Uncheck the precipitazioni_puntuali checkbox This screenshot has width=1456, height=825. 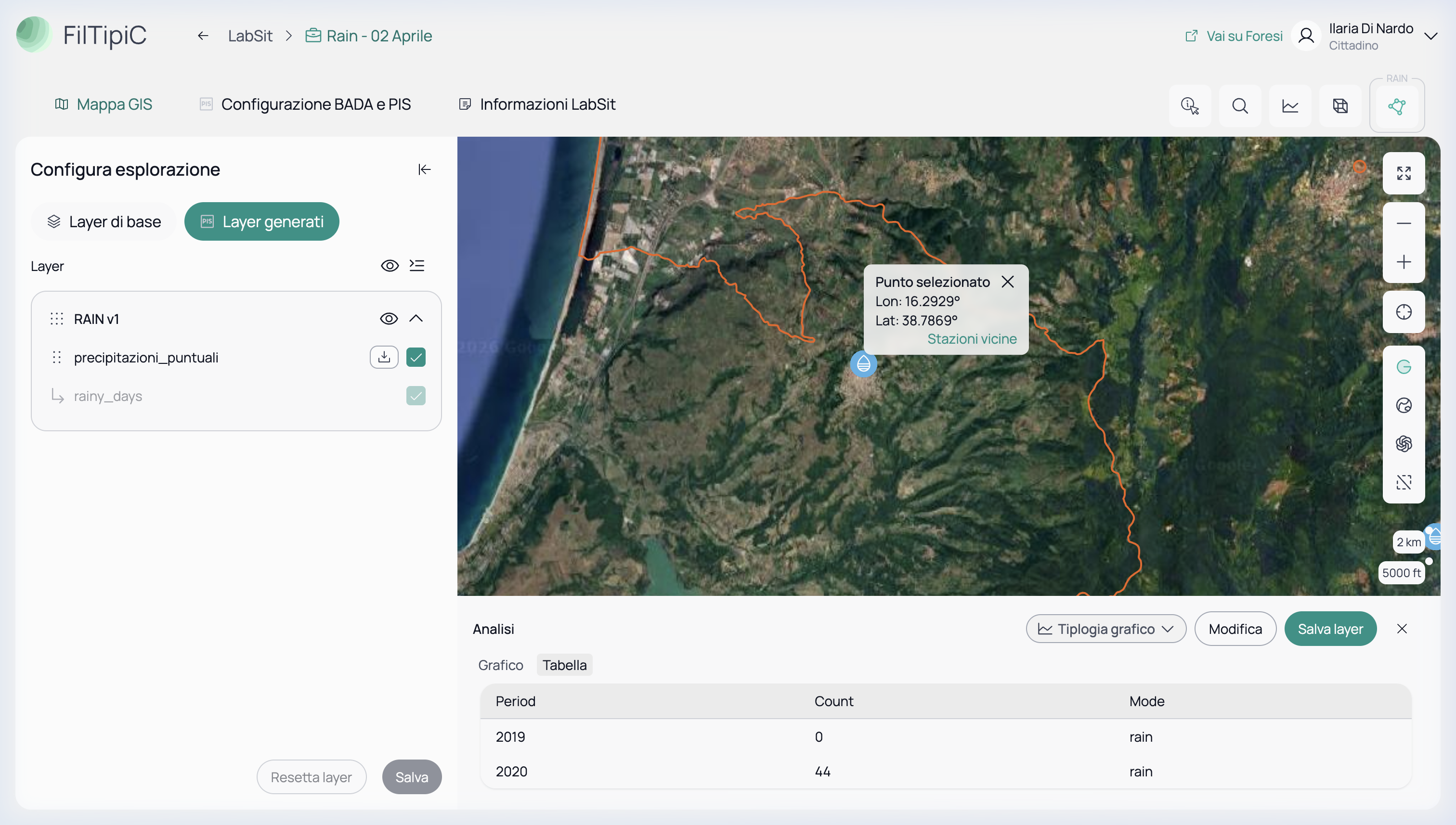click(416, 358)
